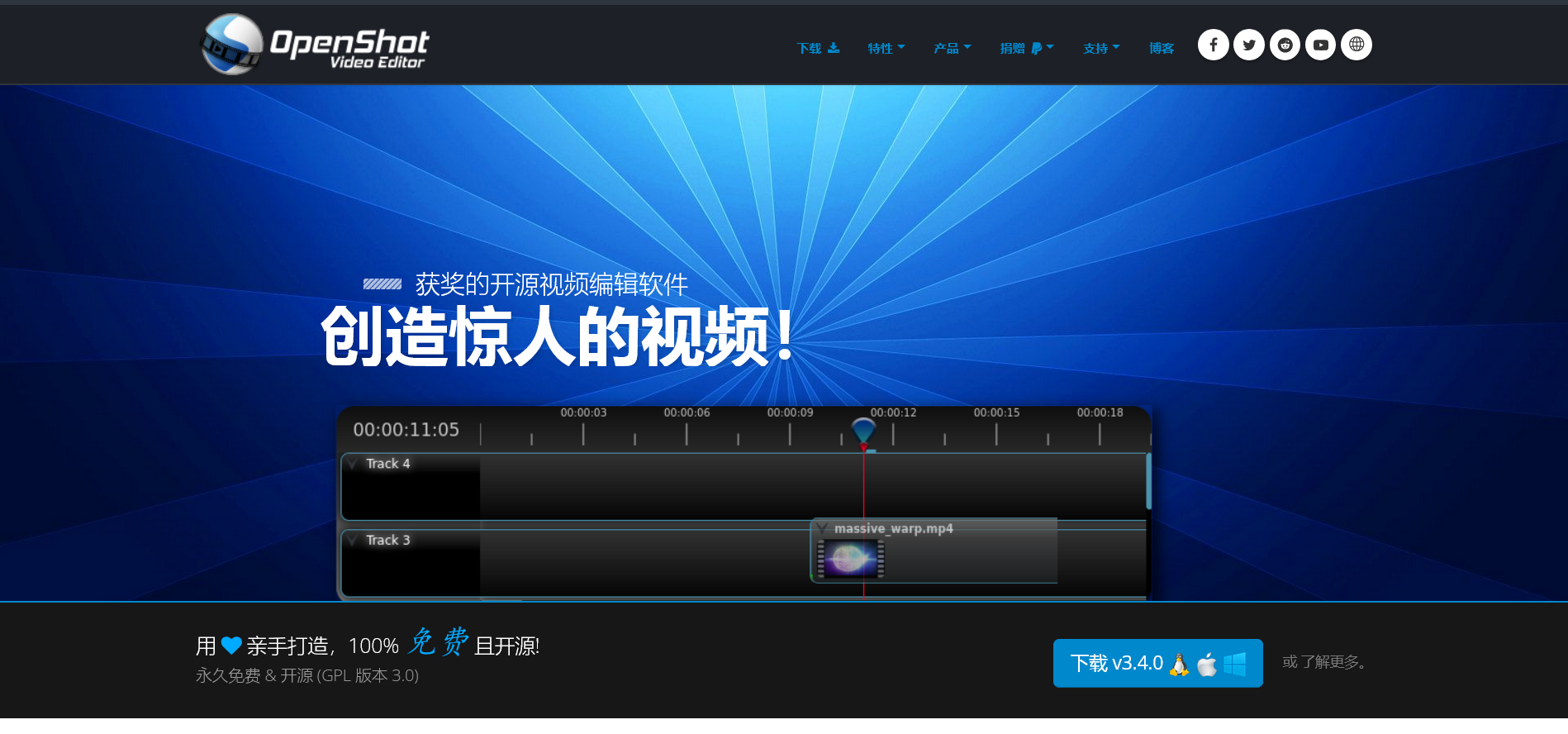The width and height of the screenshot is (1568, 734).
Task: Click the blue heart icon
Action: [x=231, y=646]
